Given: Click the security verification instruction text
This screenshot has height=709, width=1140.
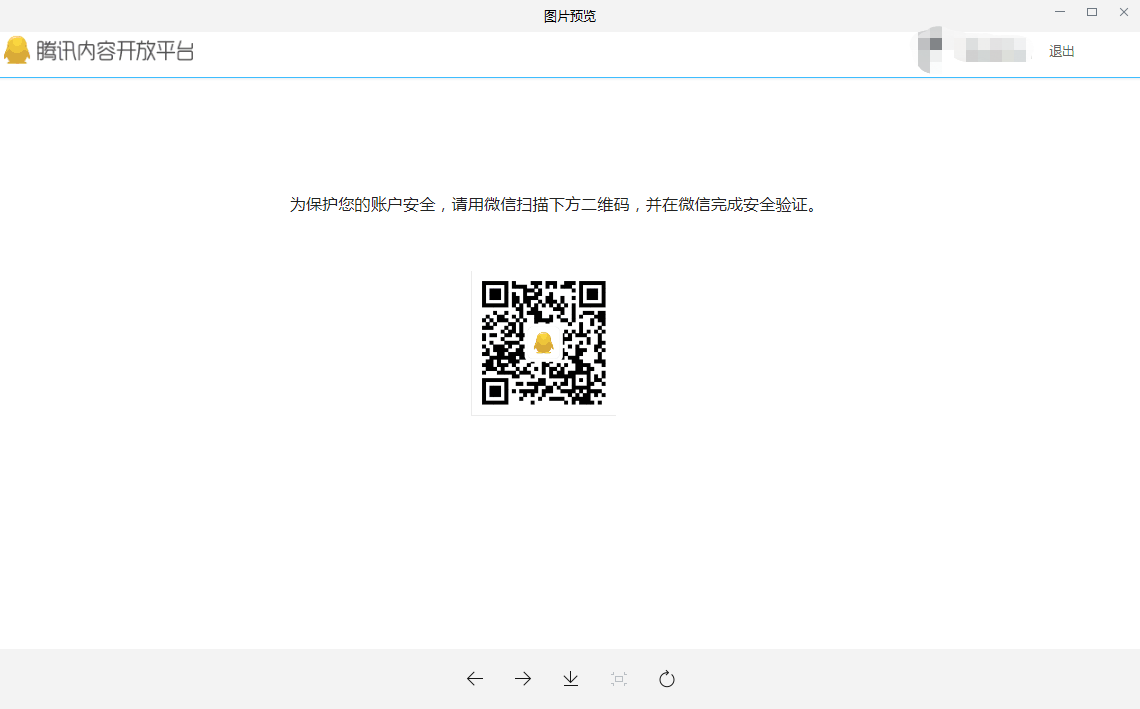Looking at the screenshot, I should 555,205.
